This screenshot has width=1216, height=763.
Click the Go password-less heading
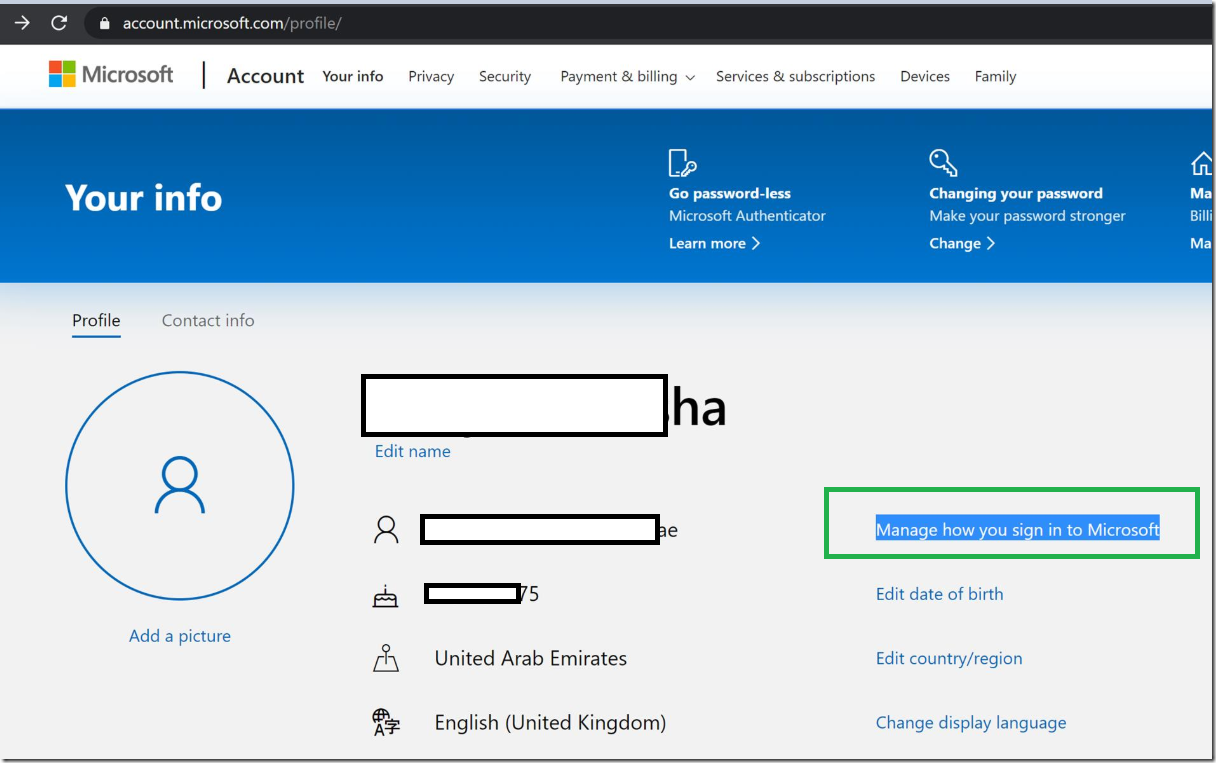click(x=730, y=193)
